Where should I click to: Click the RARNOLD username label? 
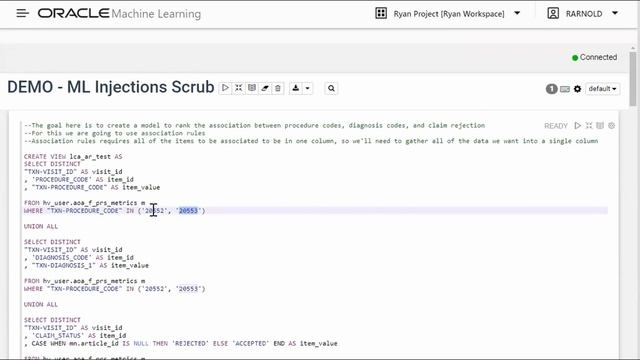[584, 13]
